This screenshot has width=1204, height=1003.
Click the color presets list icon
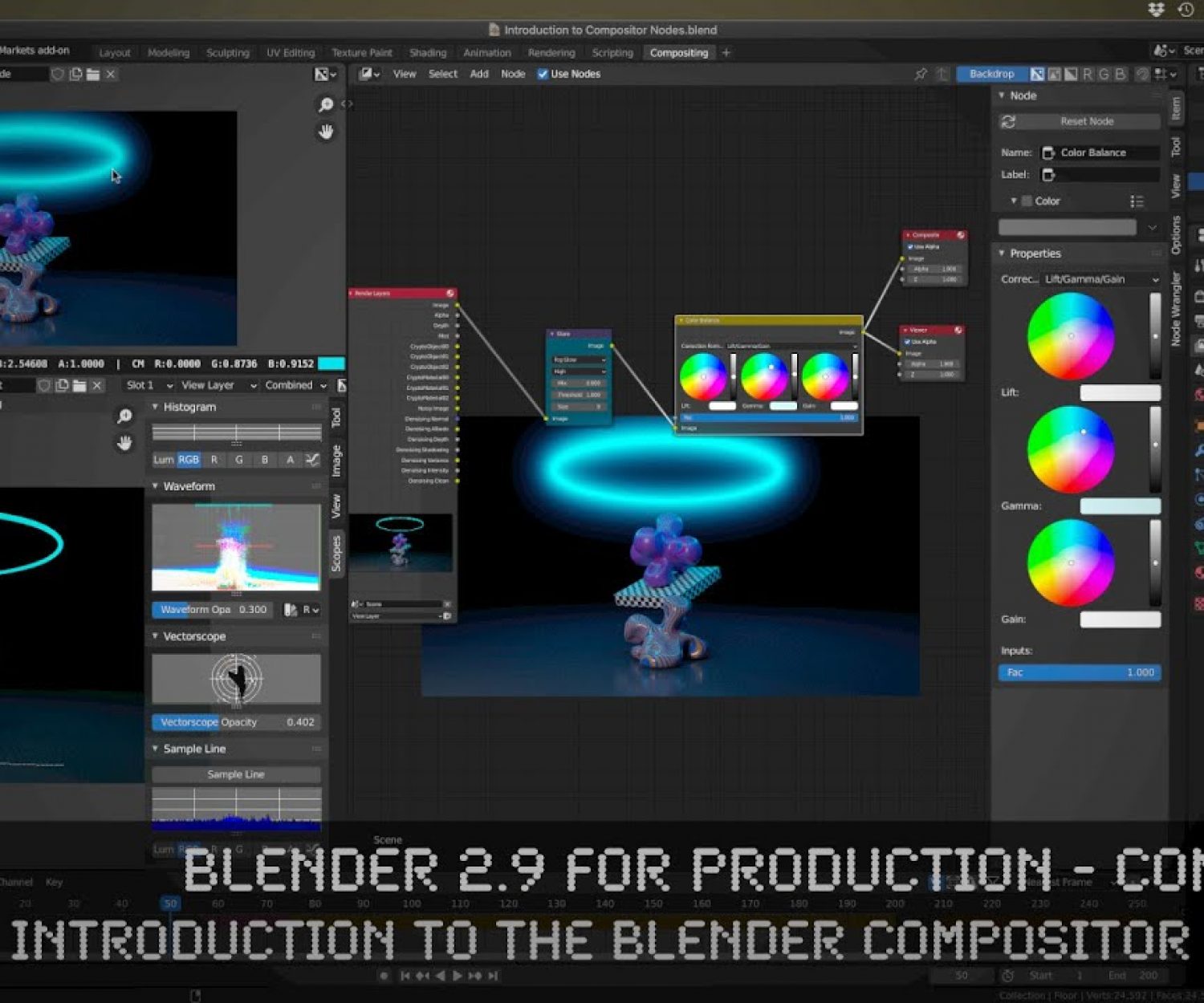(x=1137, y=201)
